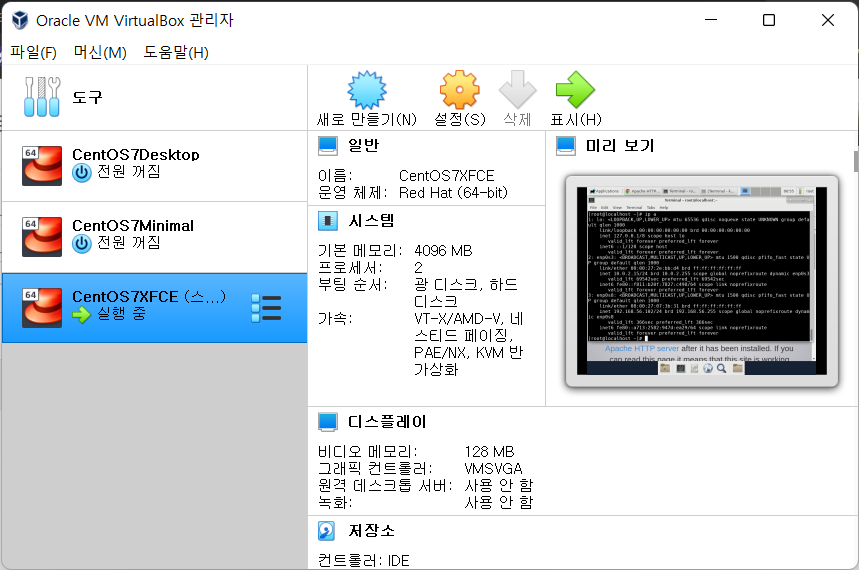The height and width of the screenshot is (570, 859).
Task: Click the General (일반) section heading
Action: tap(364, 145)
